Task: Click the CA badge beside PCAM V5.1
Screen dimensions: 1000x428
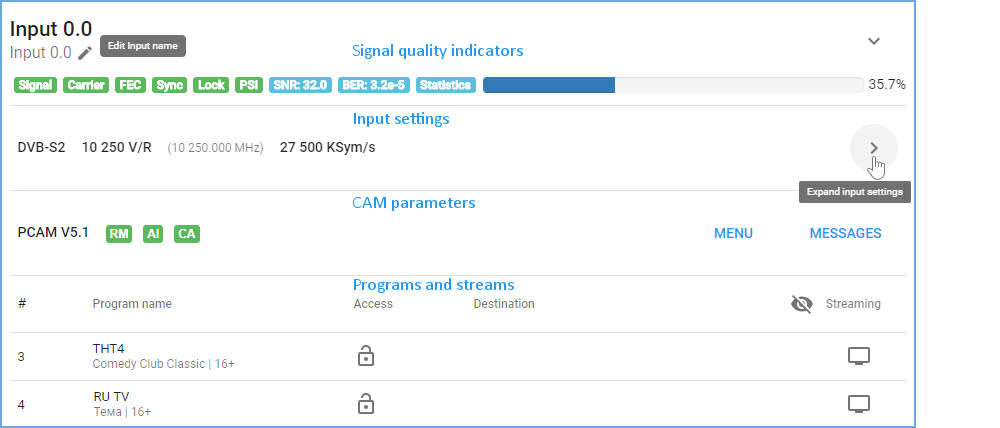Action: [x=187, y=234]
